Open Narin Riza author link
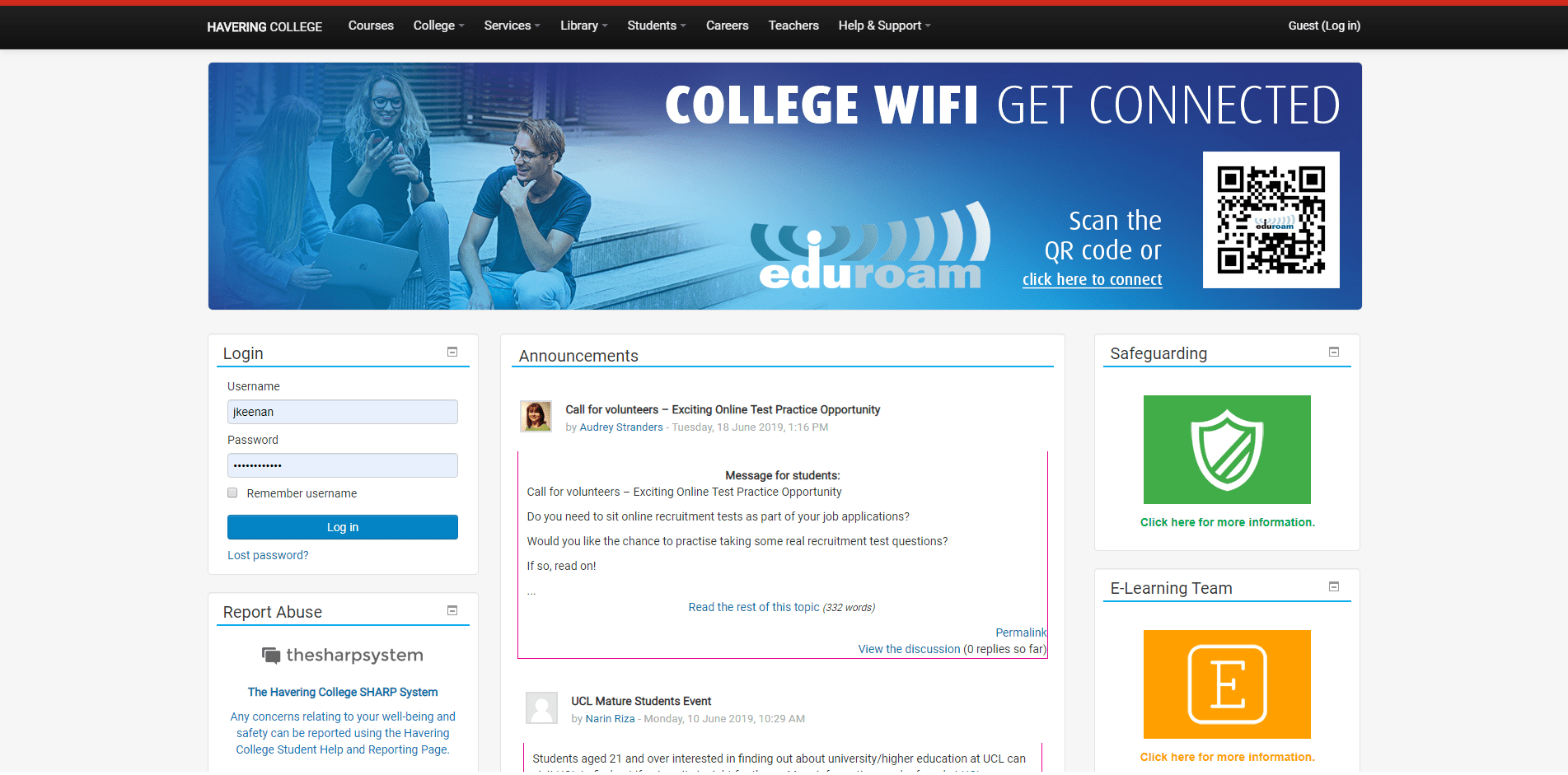This screenshot has width=1568, height=775. [x=610, y=718]
